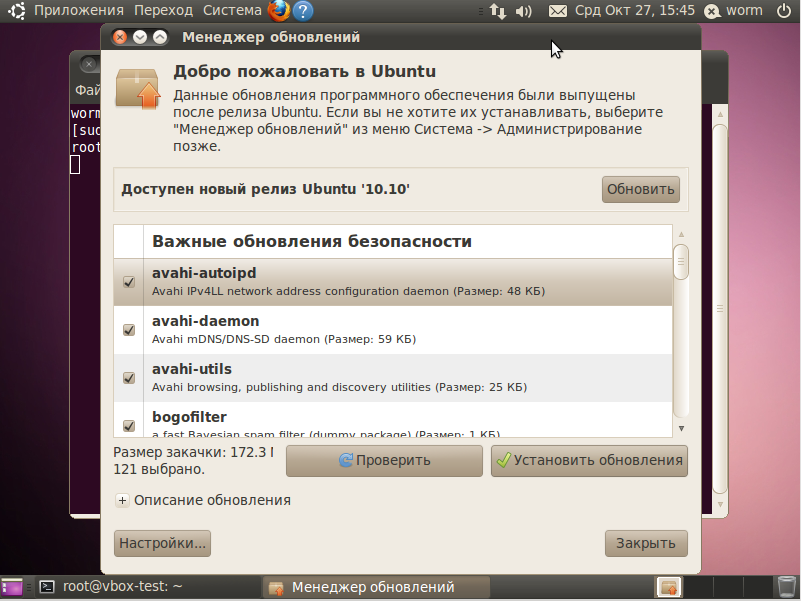Click the package box icon in welcome header
The height and width of the screenshot is (601, 801).
(137, 89)
